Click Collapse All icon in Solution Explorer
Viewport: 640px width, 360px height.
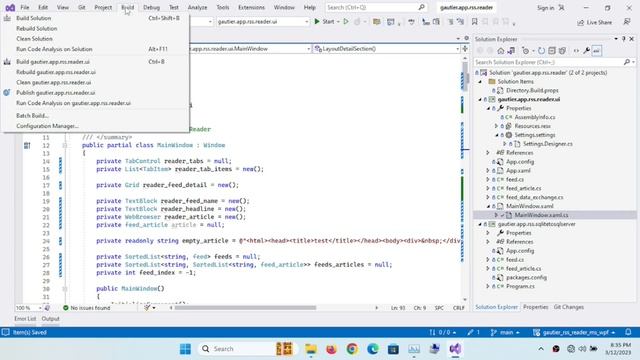click(x=552, y=51)
